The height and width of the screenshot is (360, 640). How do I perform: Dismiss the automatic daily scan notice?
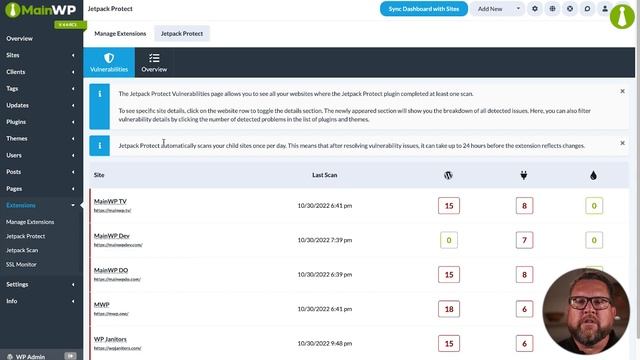tap(622, 143)
